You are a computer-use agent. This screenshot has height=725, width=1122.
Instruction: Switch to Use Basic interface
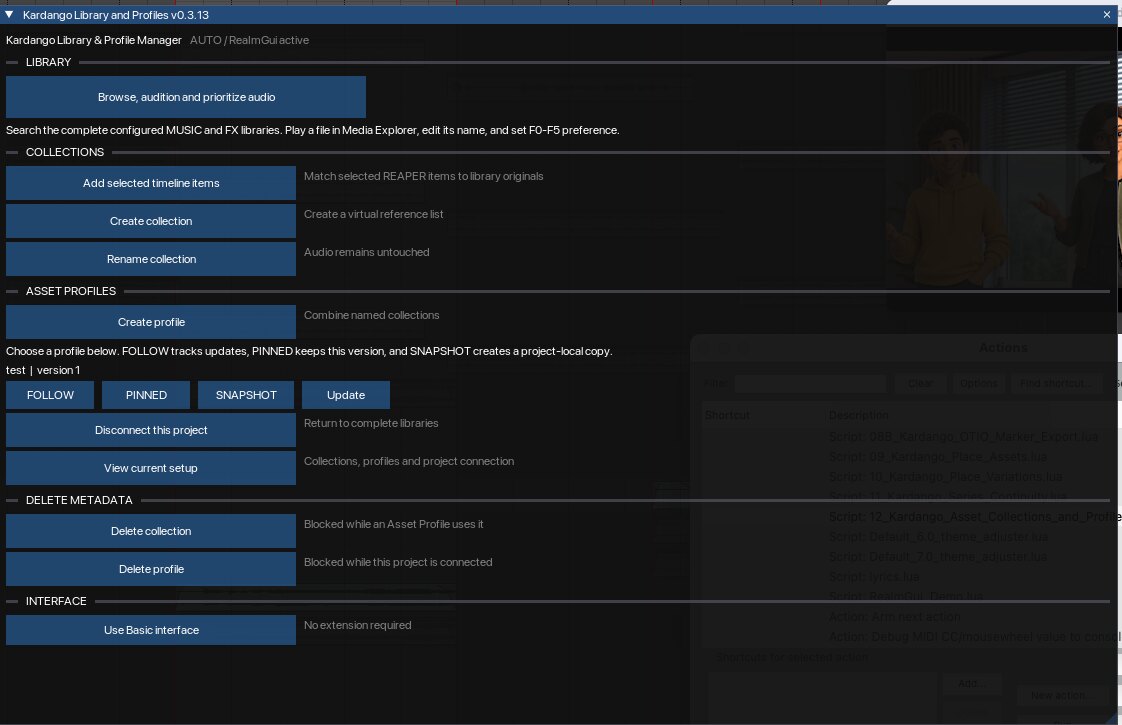(x=151, y=630)
